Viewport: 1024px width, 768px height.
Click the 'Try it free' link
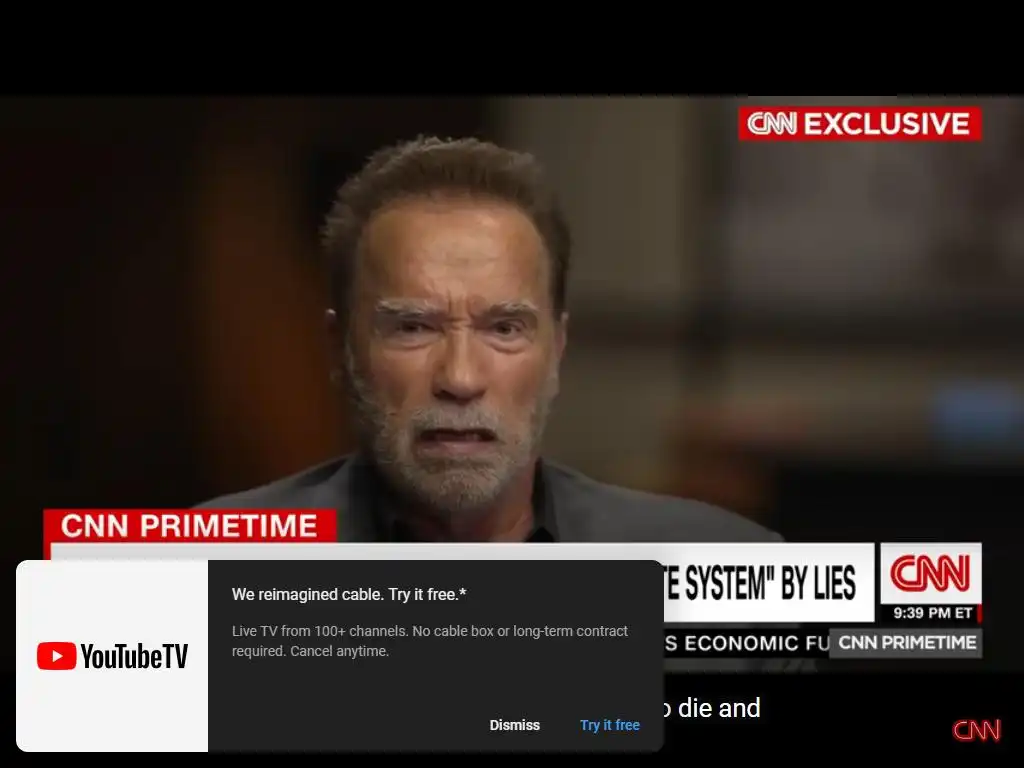[609, 725]
